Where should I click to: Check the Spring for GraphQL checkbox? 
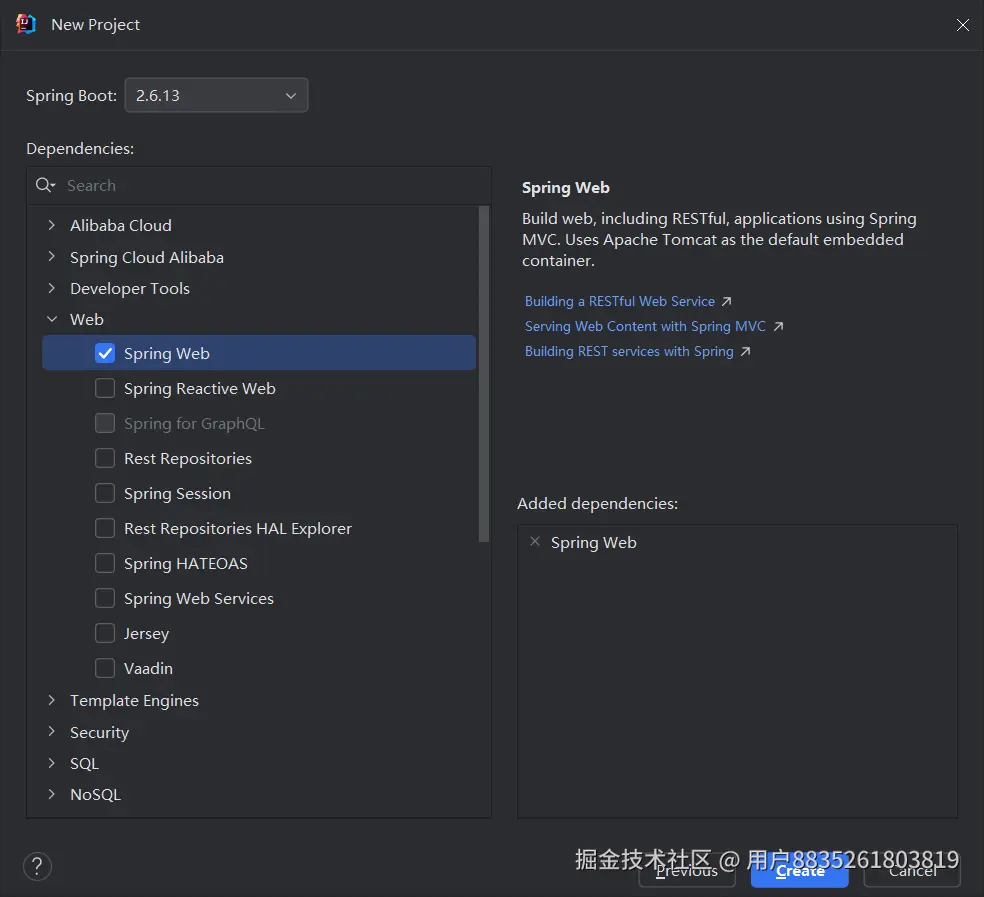[105, 423]
